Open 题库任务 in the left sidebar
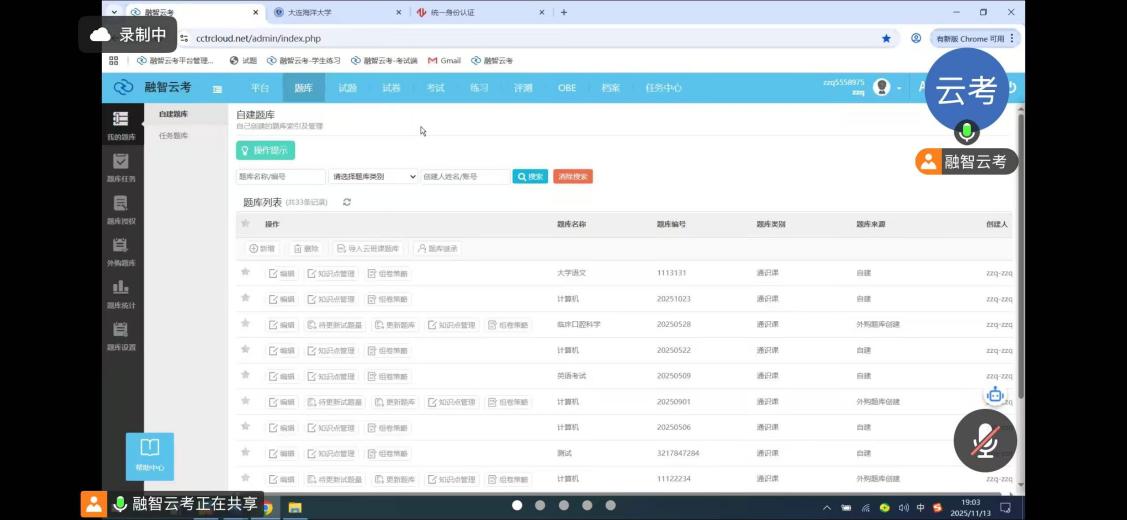Viewport: 1127px width, 520px height. [x=120, y=166]
